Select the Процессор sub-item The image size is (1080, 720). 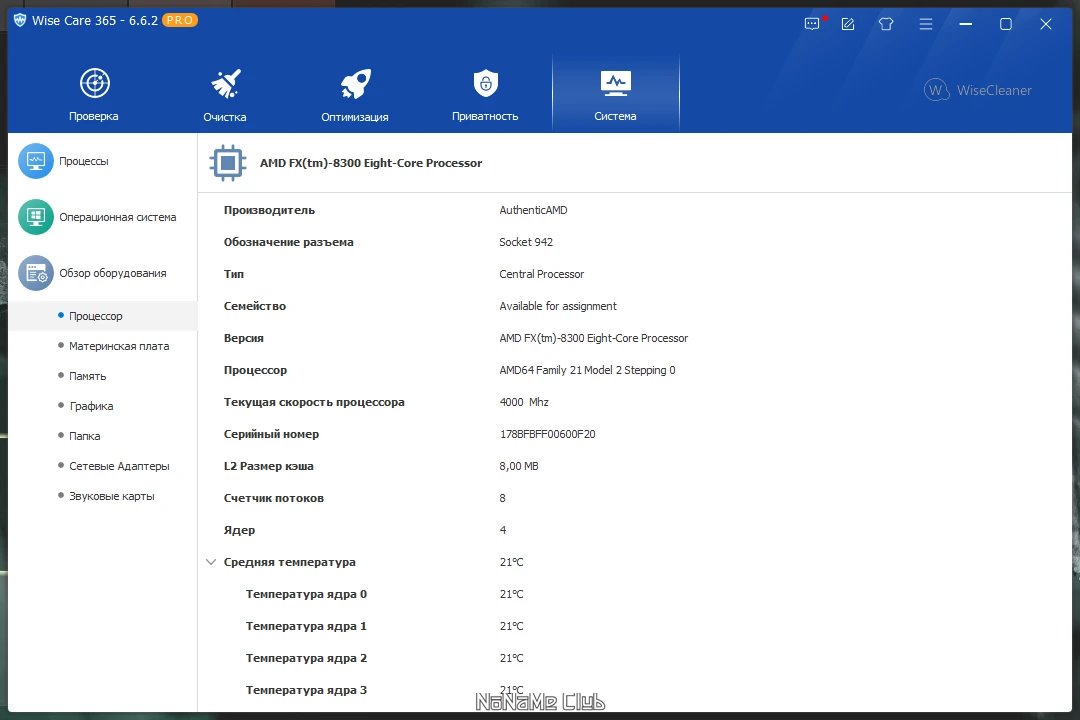(103, 316)
